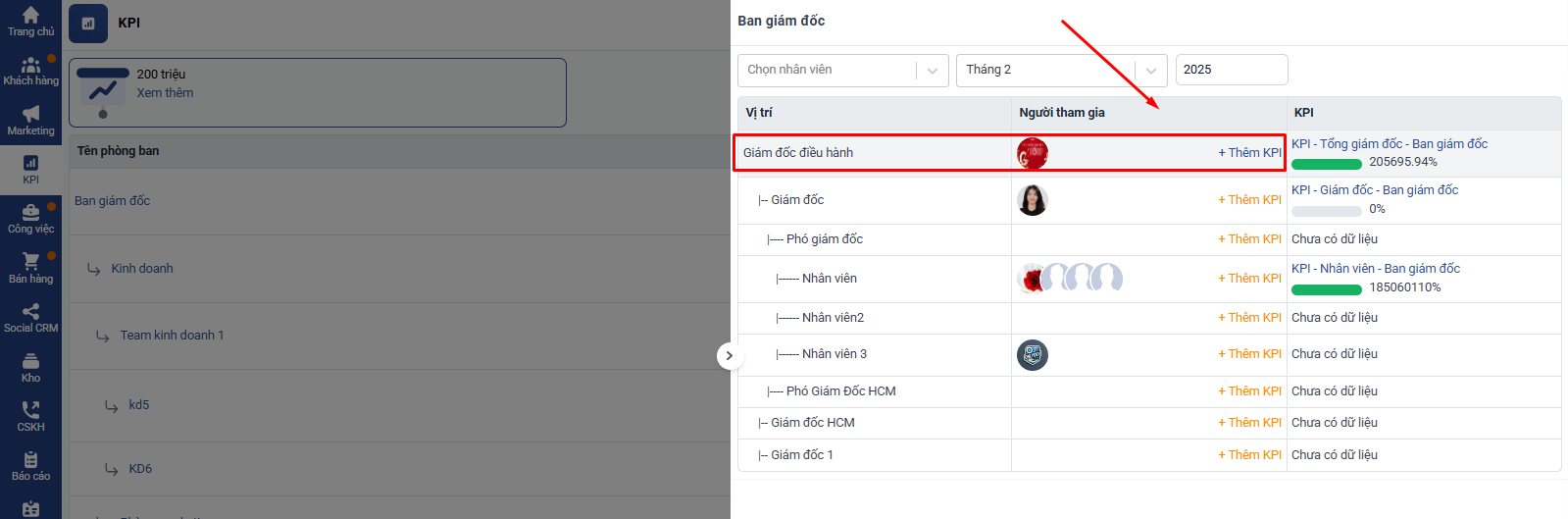This screenshot has width=1568, height=519.
Task: Open the Tháng 2 month dropdown
Action: [x=1061, y=70]
